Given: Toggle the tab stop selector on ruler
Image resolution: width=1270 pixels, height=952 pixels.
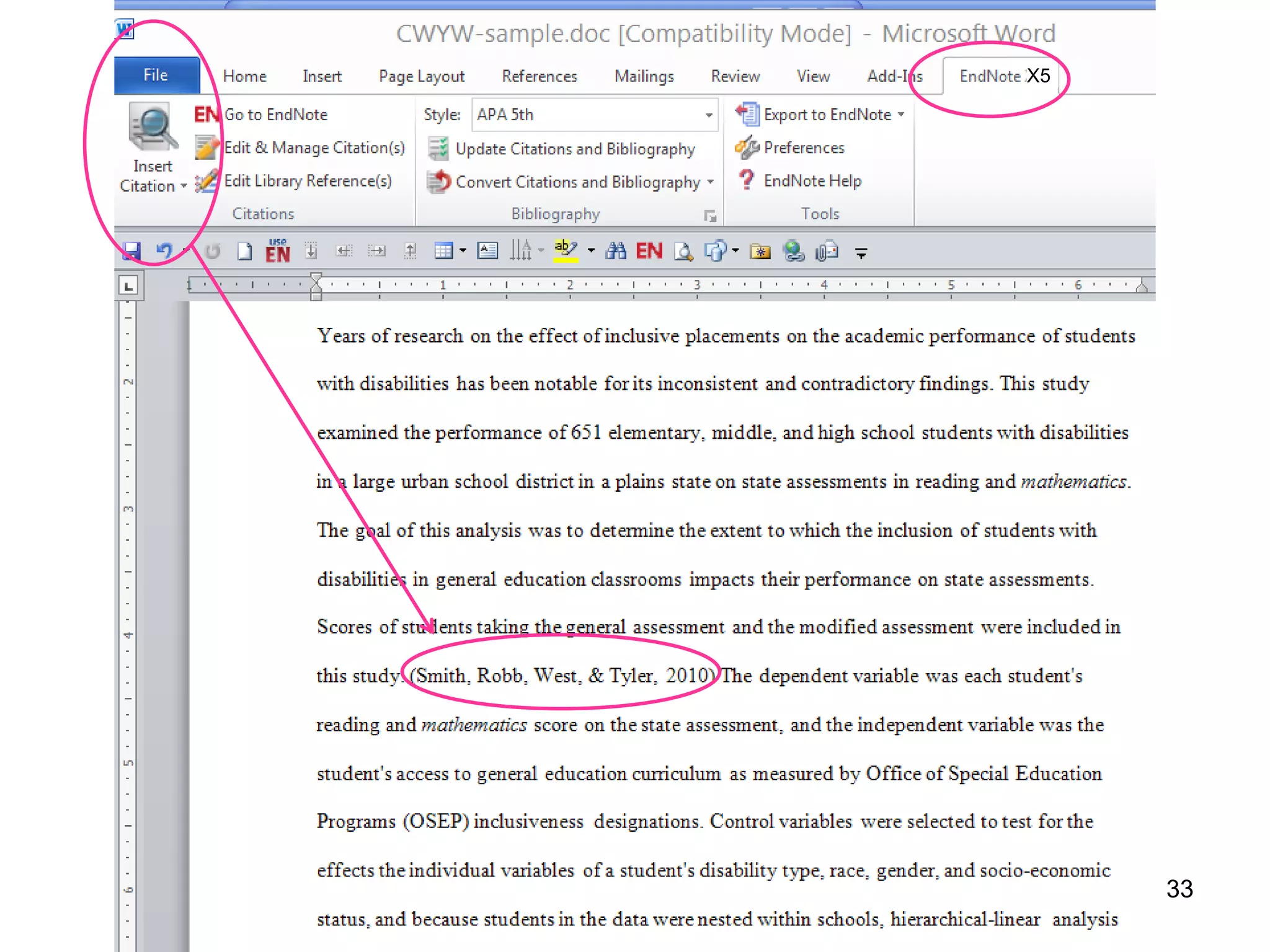Looking at the screenshot, I should [x=128, y=286].
